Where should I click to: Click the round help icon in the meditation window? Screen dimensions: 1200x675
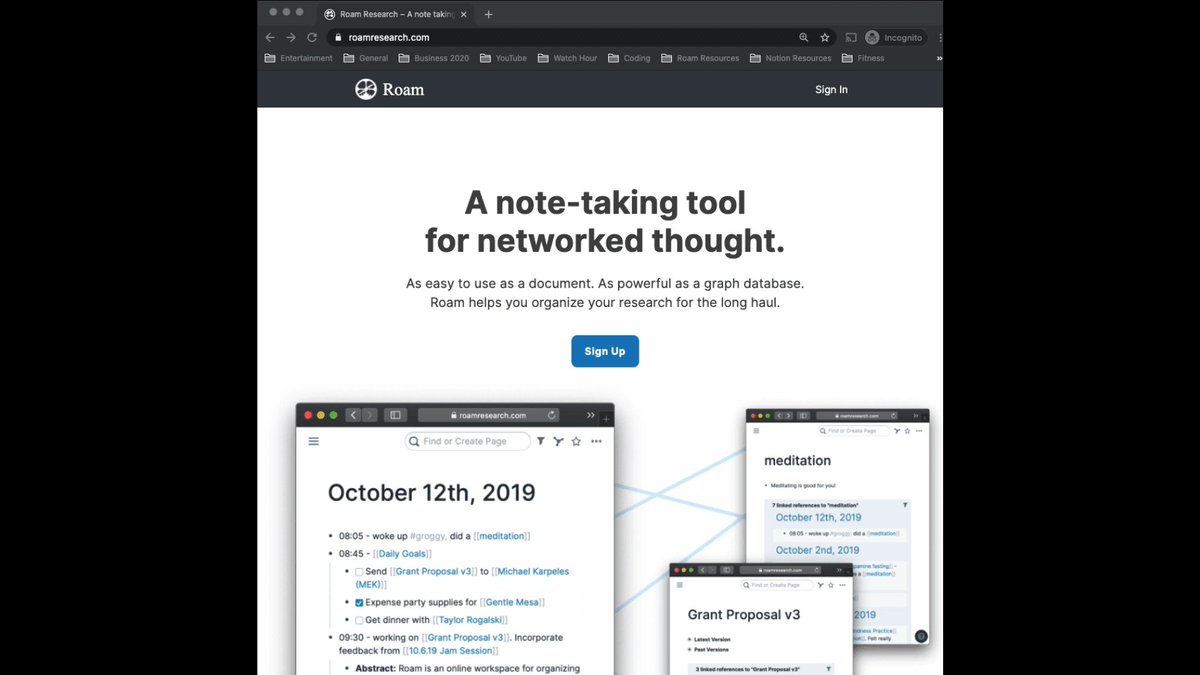coord(921,636)
